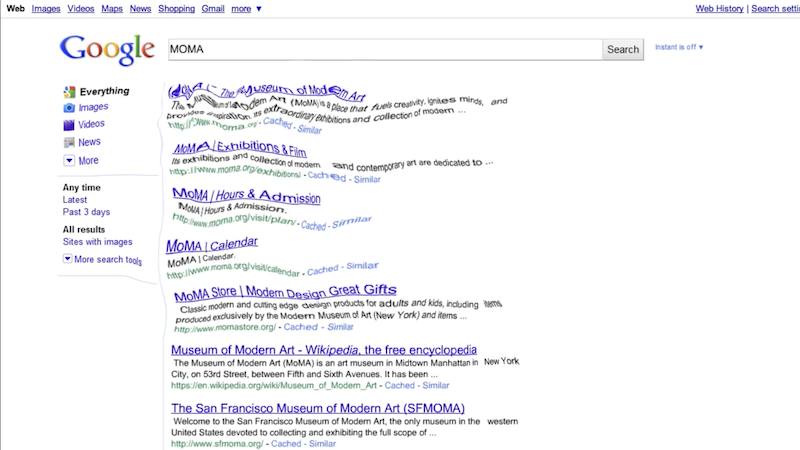The height and width of the screenshot is (450, 800).
Task: Open MoMA Calendar result title
Action: pos(212,245)
